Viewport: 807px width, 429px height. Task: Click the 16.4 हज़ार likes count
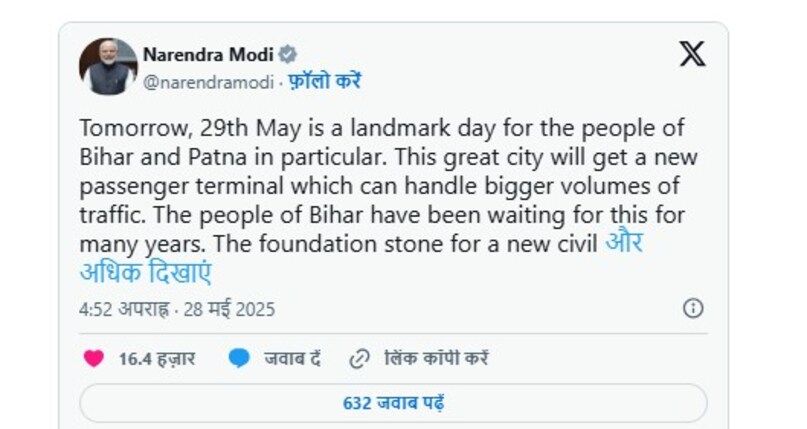pyautogui.click(x=156, y=358)
